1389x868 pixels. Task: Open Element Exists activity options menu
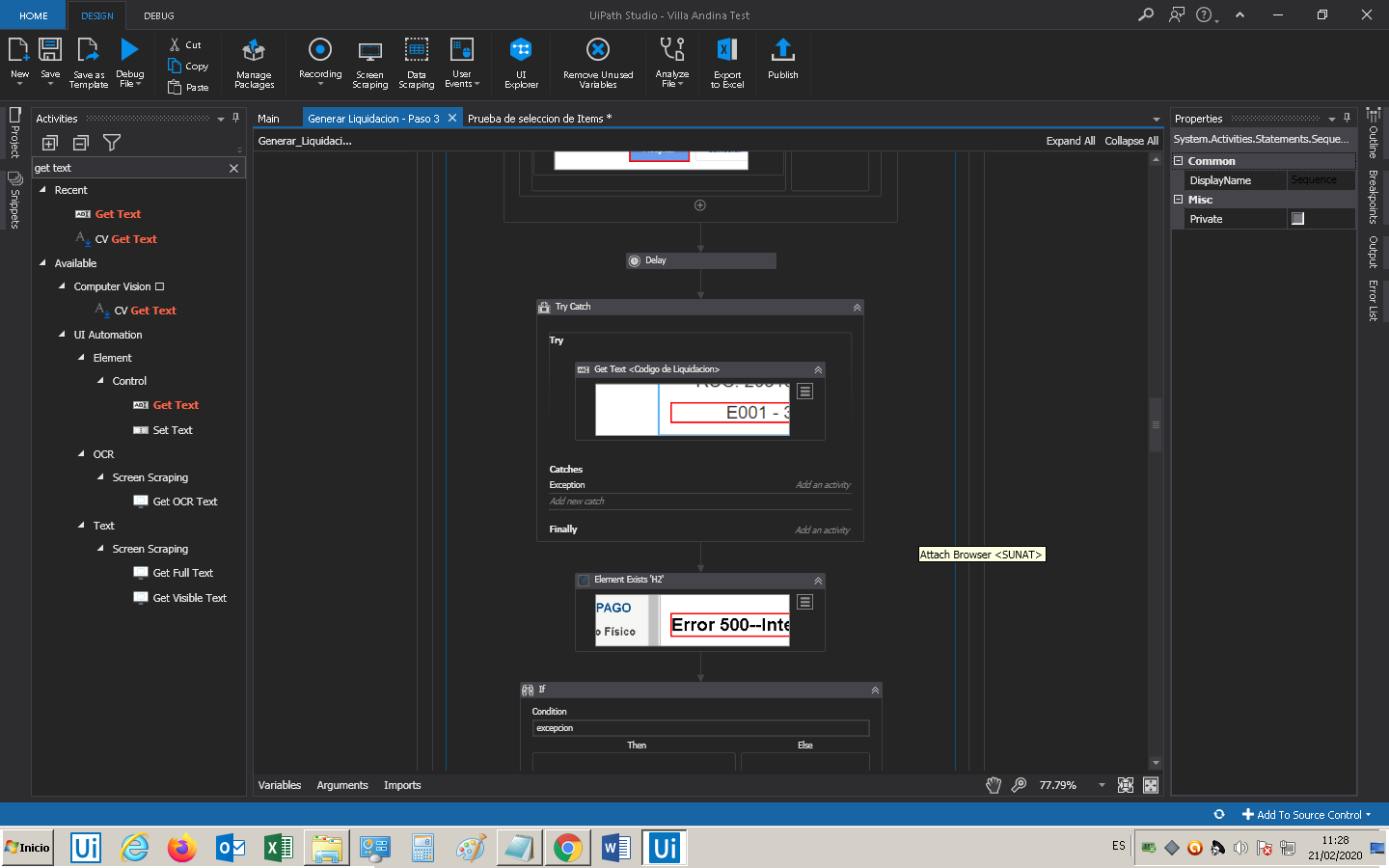point(805,602)
